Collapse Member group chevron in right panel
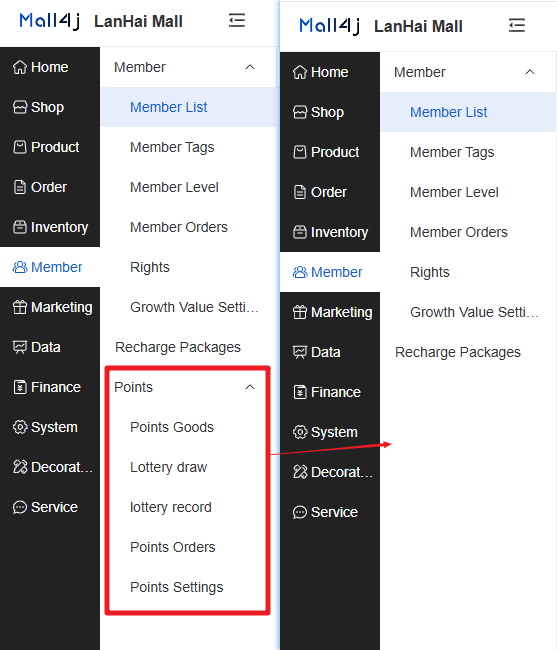The width and height of the screenshot is (557, 650). click(530, 72)
